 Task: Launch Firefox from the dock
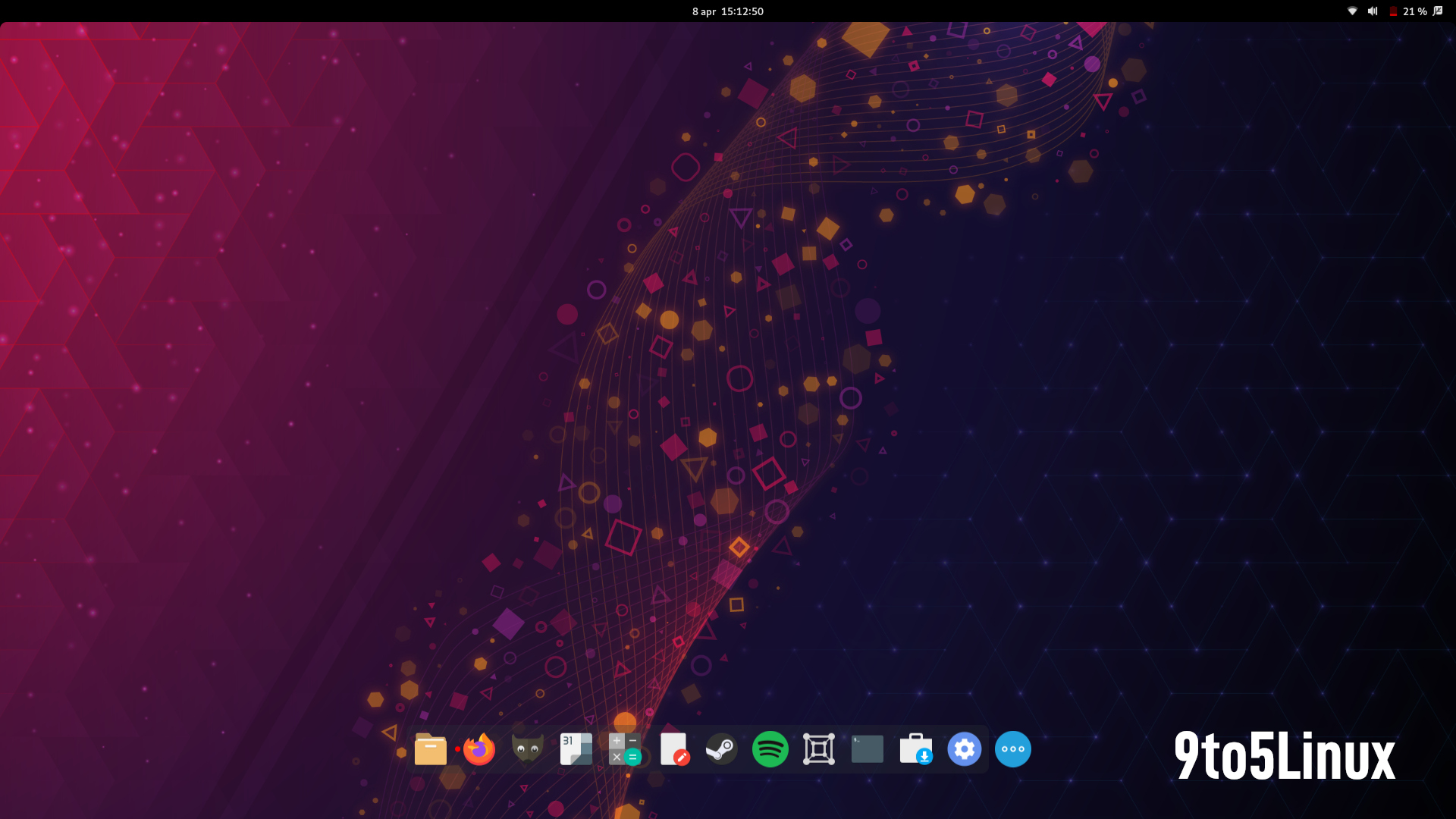coord(479,749)
